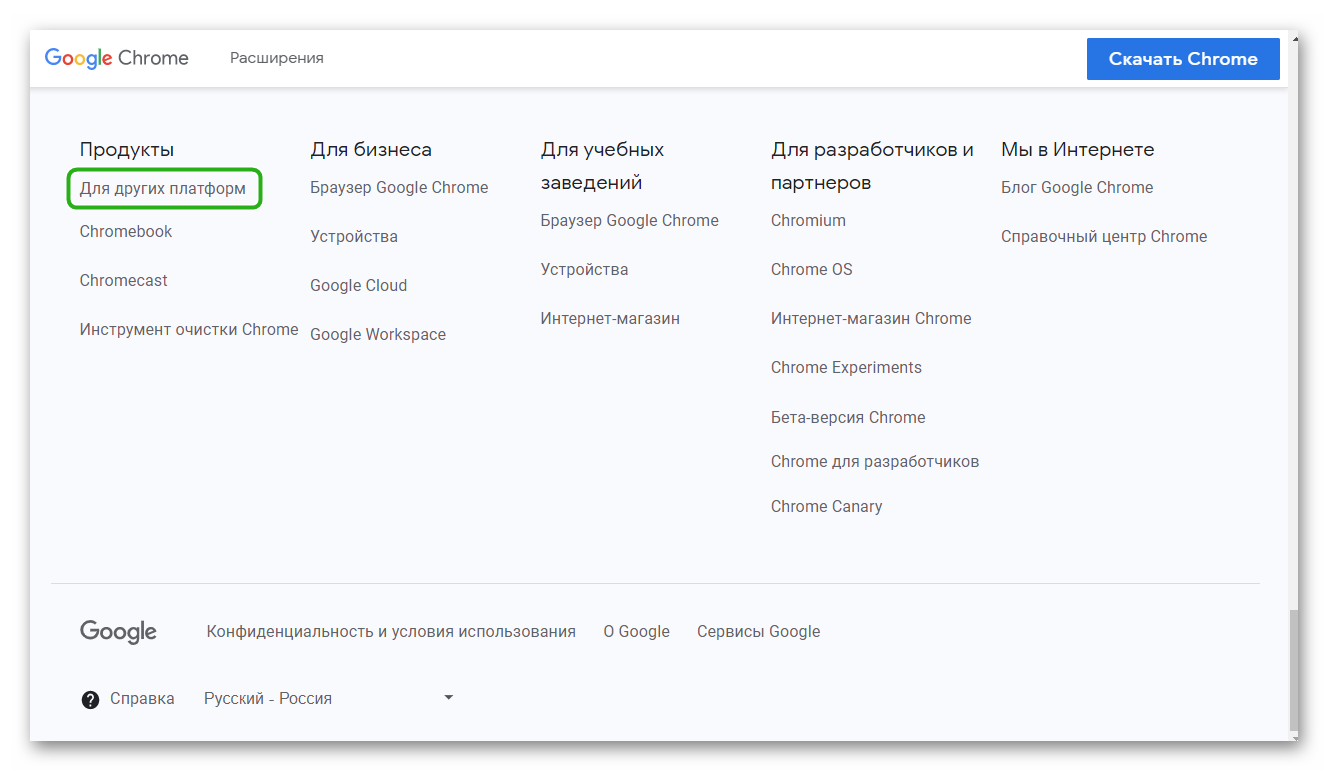Open Инструмент очистки Chrome link
The height and width of the screenshot is (773, 1328).
[189, 329]
